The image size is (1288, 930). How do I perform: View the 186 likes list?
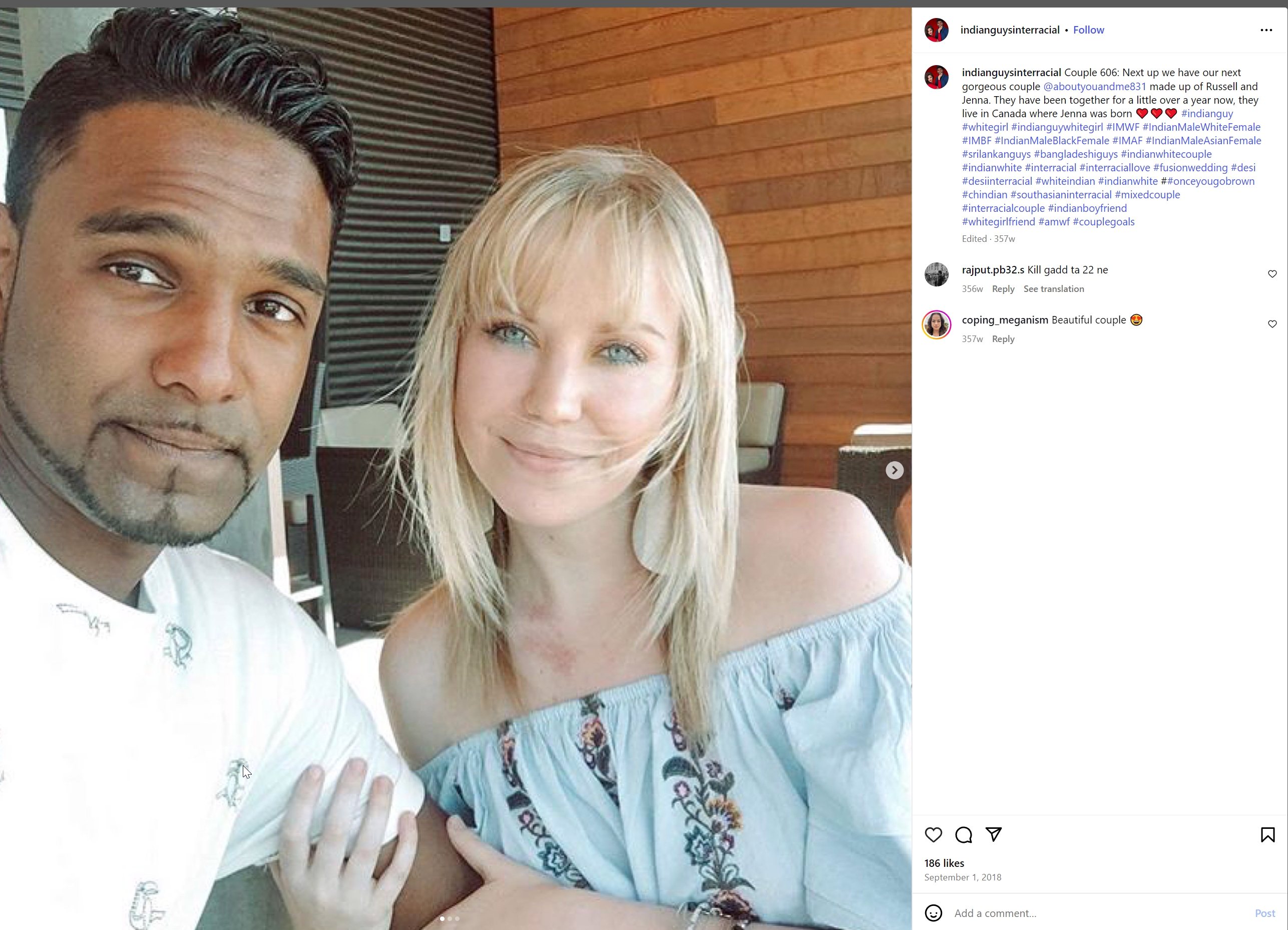coord(944,863)
